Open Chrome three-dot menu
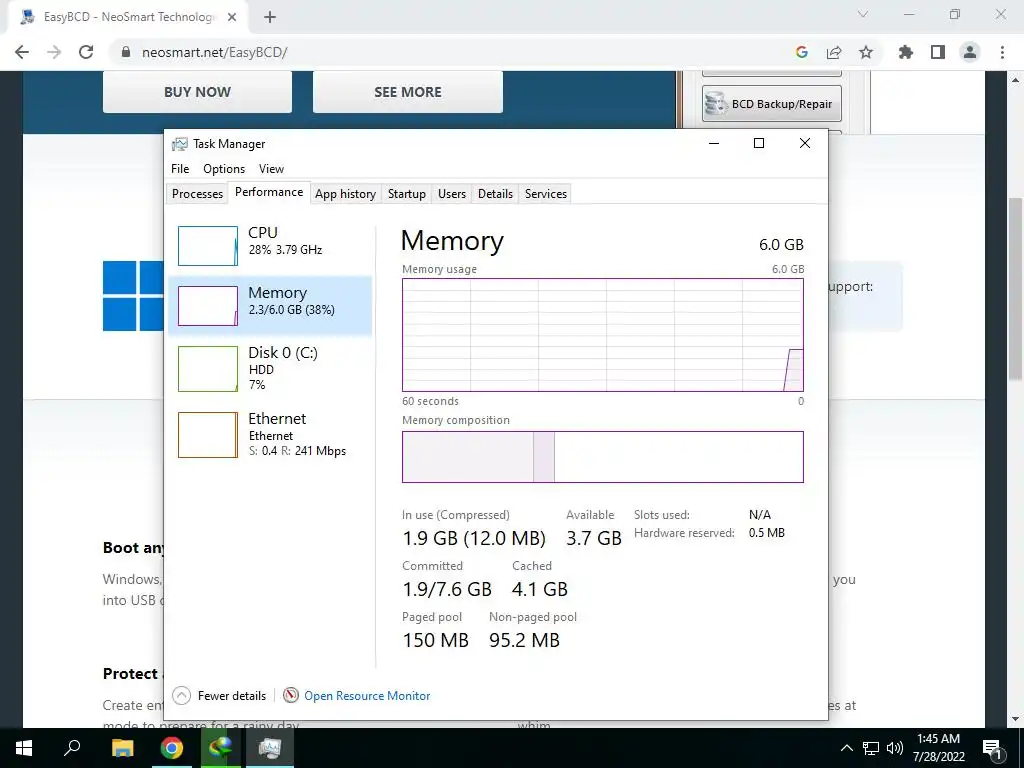 point(1002,52)
